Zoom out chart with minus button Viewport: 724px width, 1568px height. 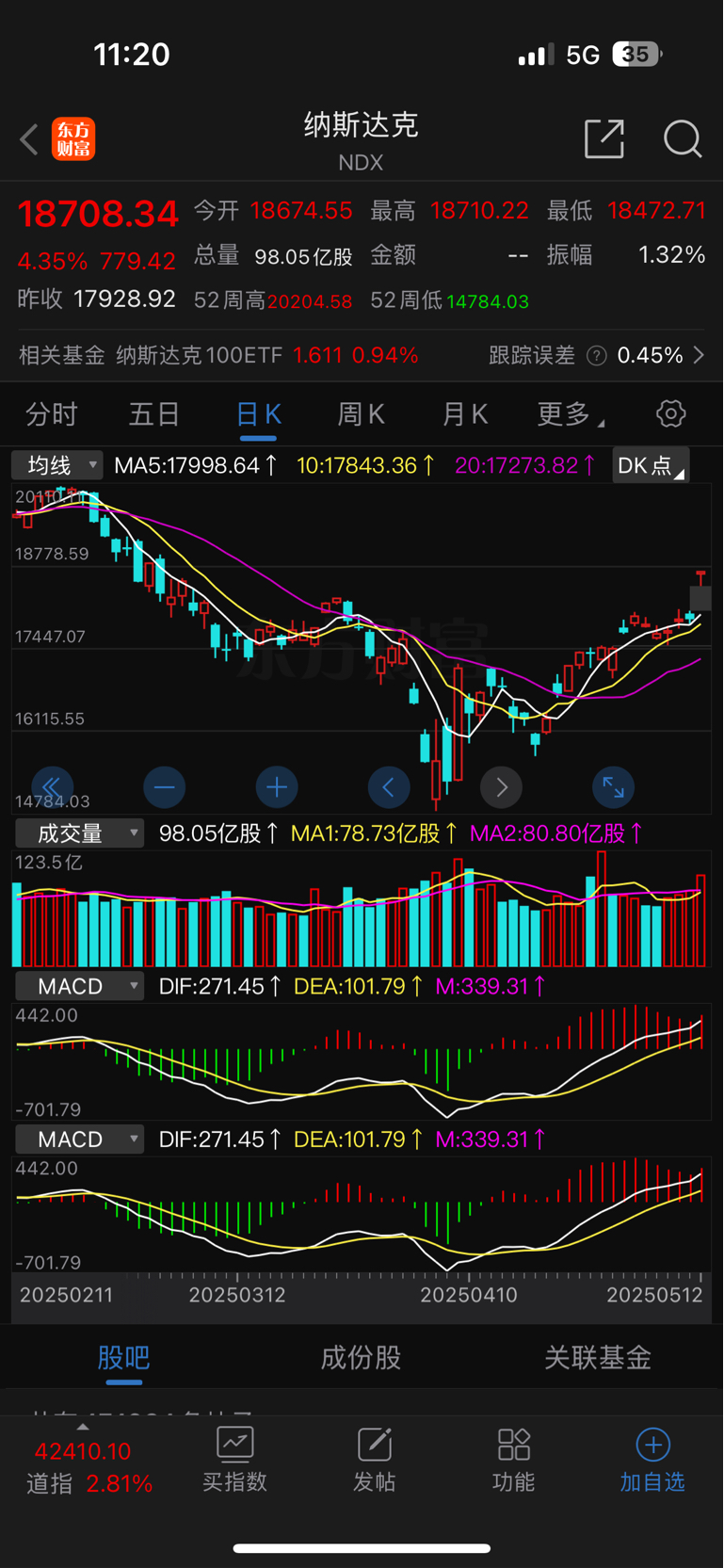164,786
